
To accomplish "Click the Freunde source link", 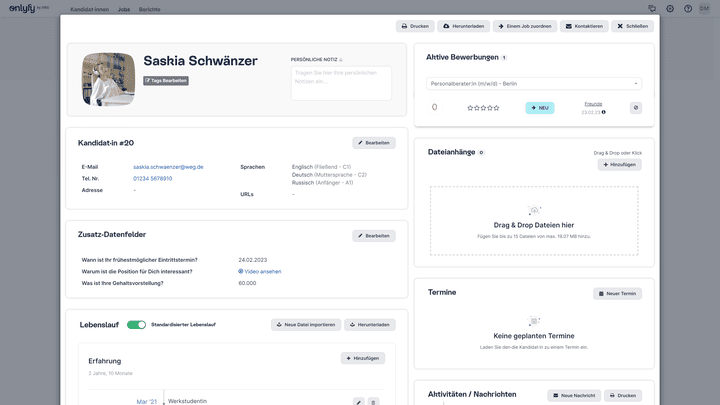I will point(593,104).
